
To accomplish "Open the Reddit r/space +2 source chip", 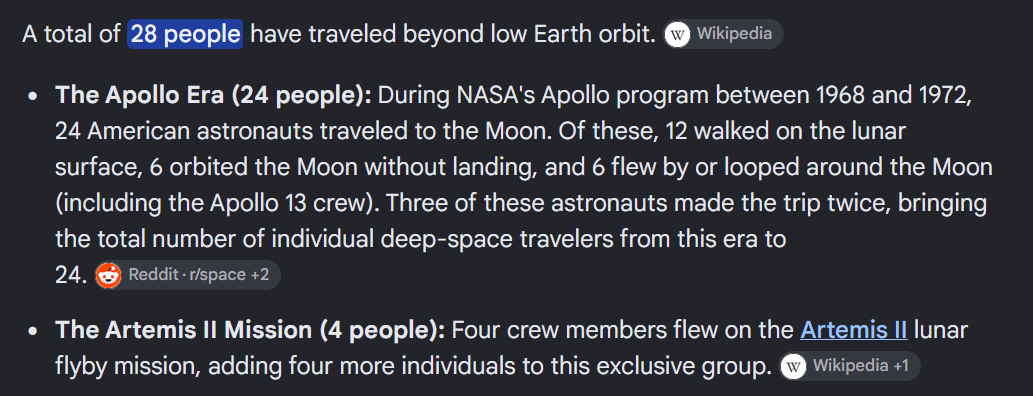I will (187, 275).
